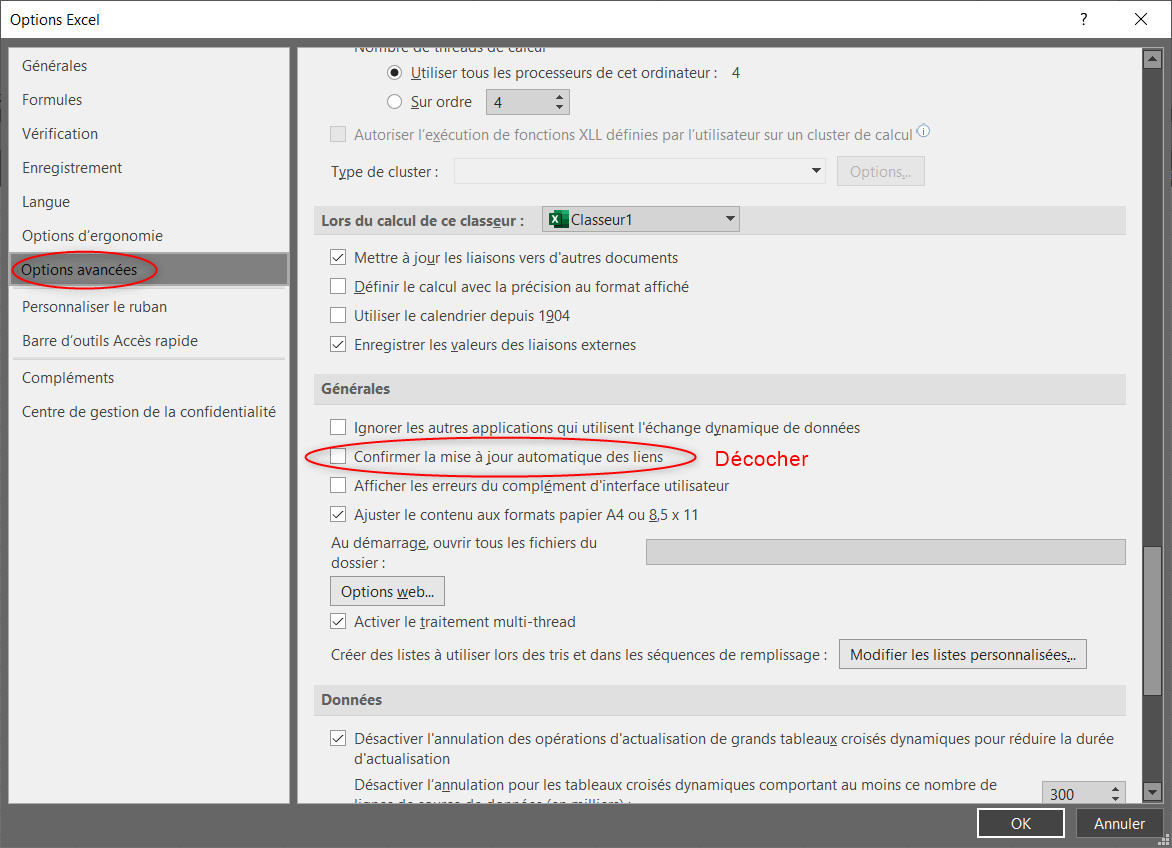The height and width of the screenshot is (848, 1172).
Task: Toggle 'Enregistrer les valeurs des liaisons externes'
Action: click(338, 344)
